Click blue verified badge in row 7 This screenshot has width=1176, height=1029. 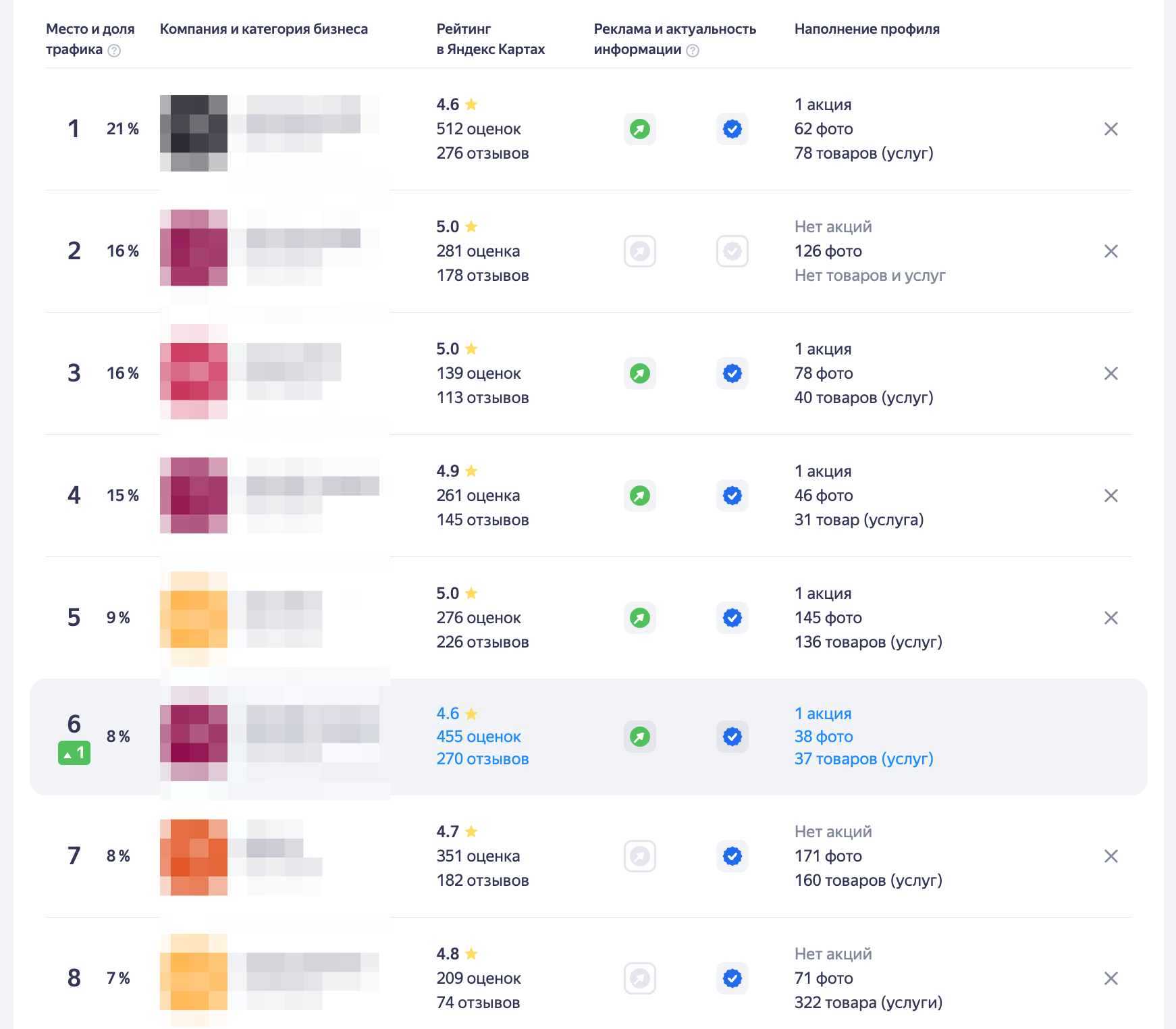[732, 856]
